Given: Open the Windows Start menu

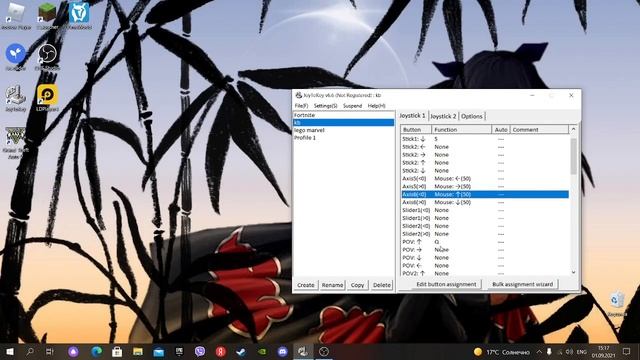Looking at the screenshot, I should [x=9, y=351].
